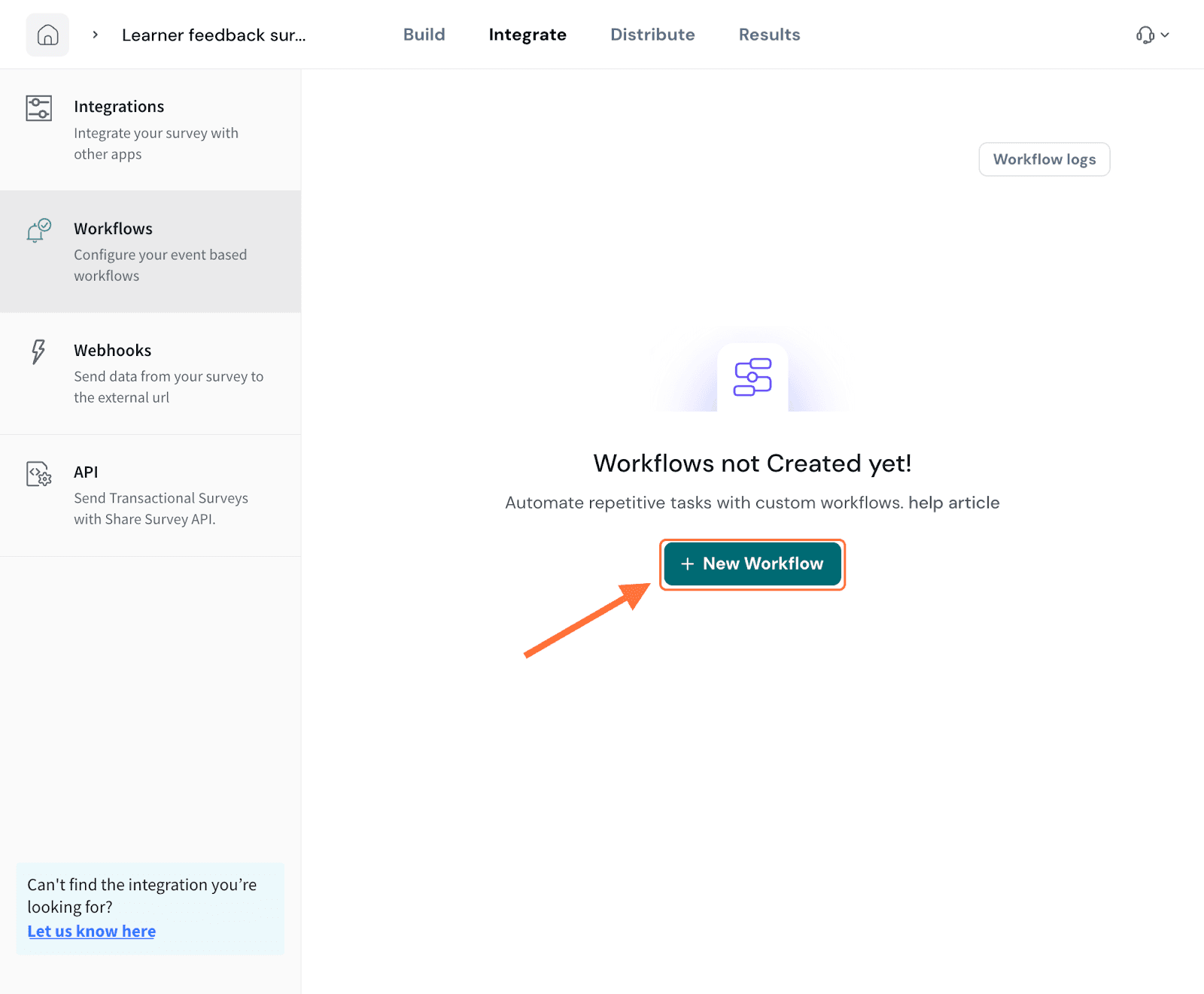The height and width of the screenshot is (994, 1204).
Task: Create a New Workflow
Action: click(752, 564)
